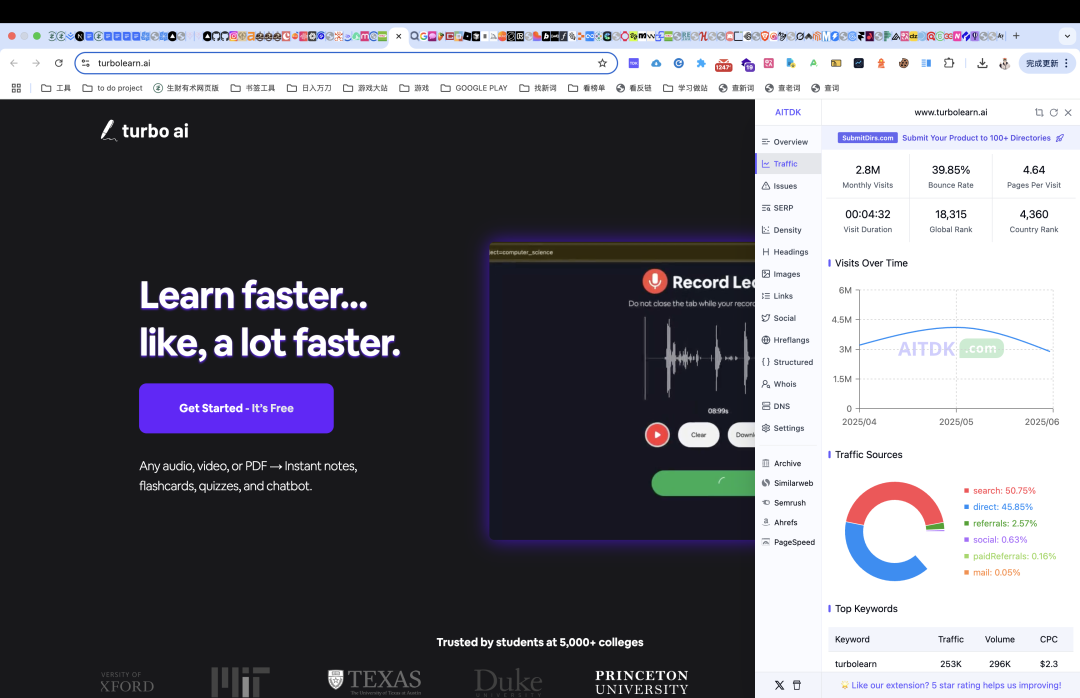Open the Headings section
The image size is (1080, 698).
[785, 252]
